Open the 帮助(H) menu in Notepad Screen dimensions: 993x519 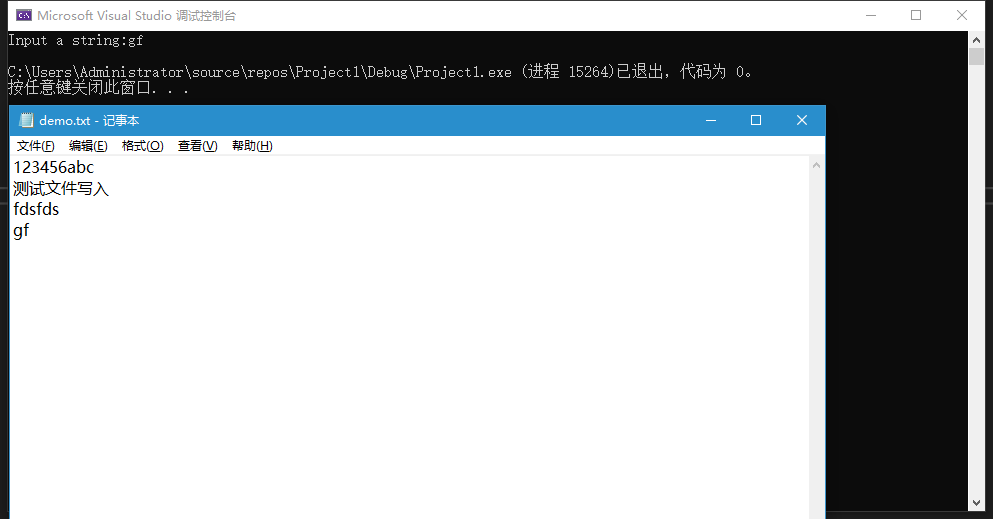252,146
